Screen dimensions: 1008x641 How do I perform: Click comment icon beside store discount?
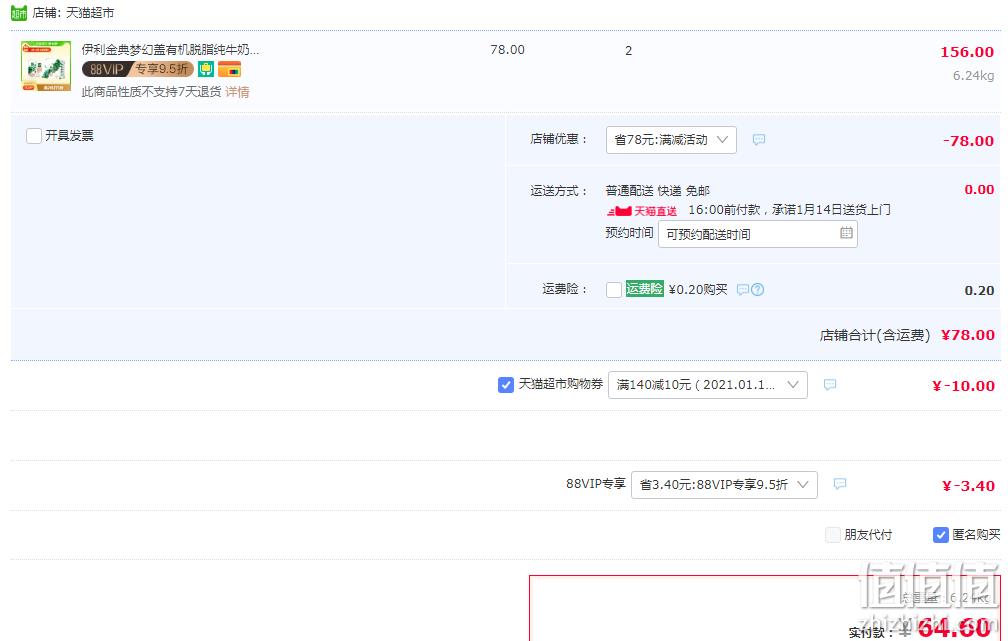click(759, 140)
